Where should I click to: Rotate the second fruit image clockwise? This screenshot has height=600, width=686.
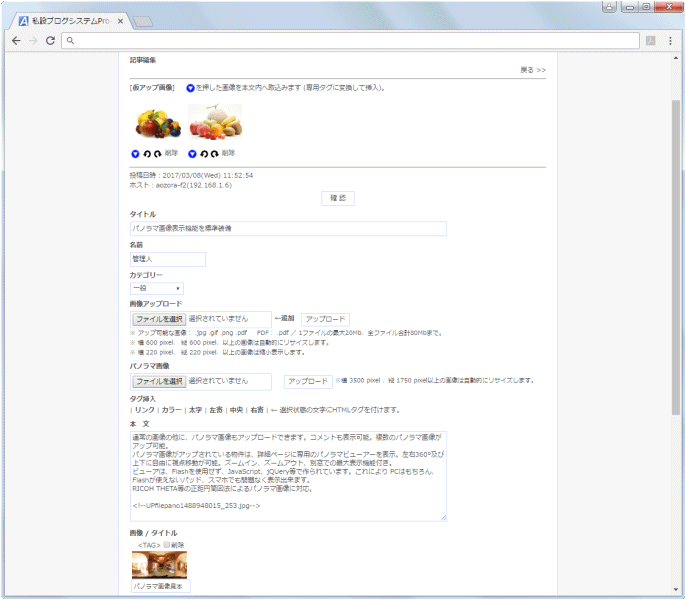click(x=214, y=154)
